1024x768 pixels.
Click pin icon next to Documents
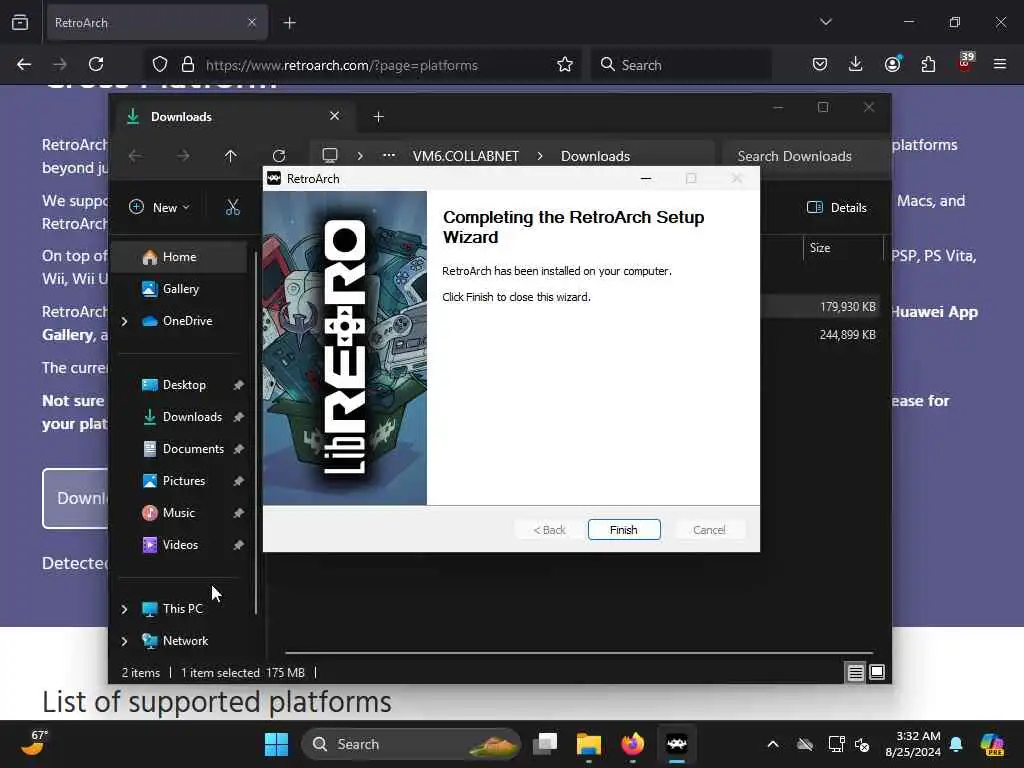(238, 449)
